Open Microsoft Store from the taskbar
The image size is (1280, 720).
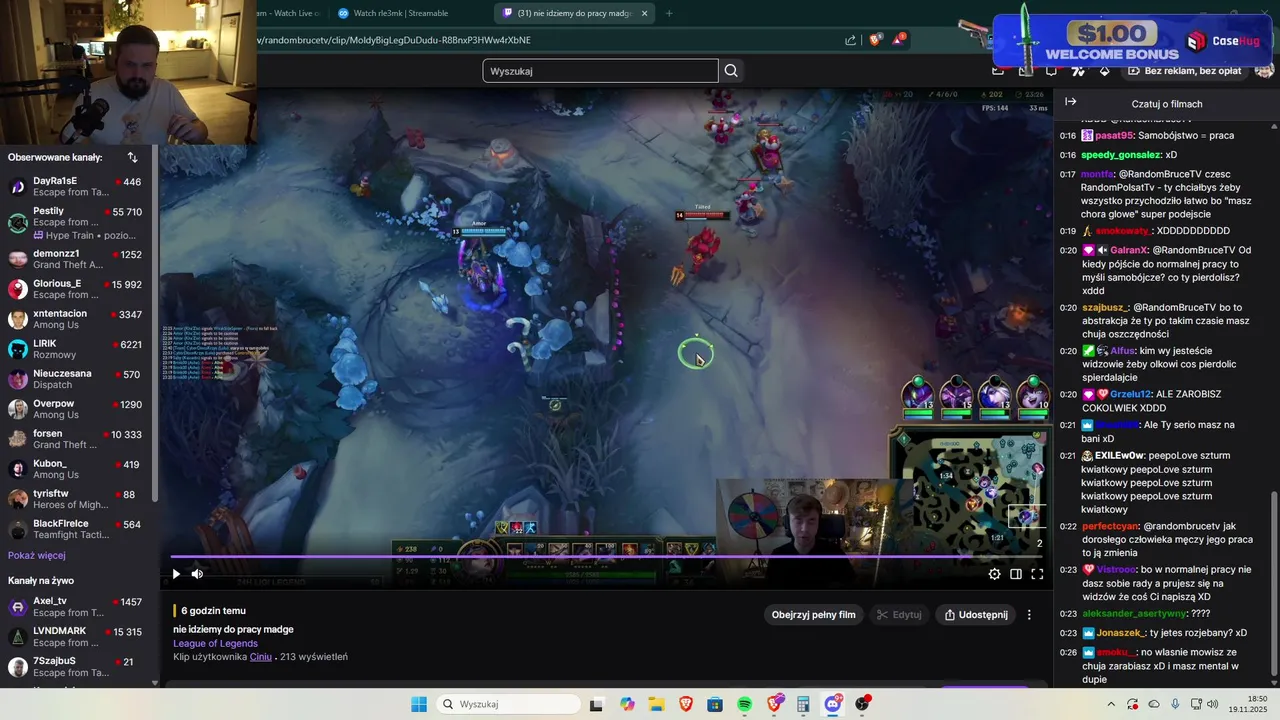point(715,704)
